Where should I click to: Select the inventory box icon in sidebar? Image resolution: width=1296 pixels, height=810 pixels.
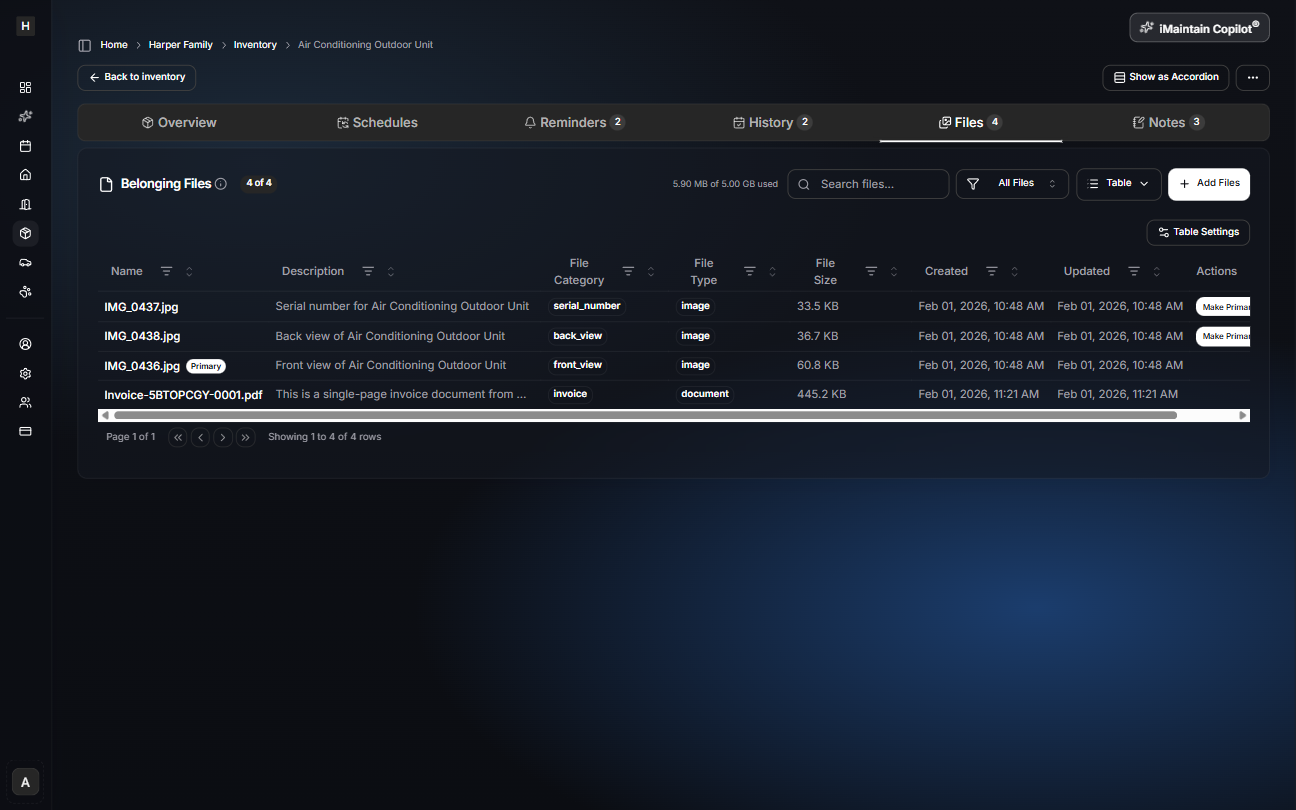(26, 233)
